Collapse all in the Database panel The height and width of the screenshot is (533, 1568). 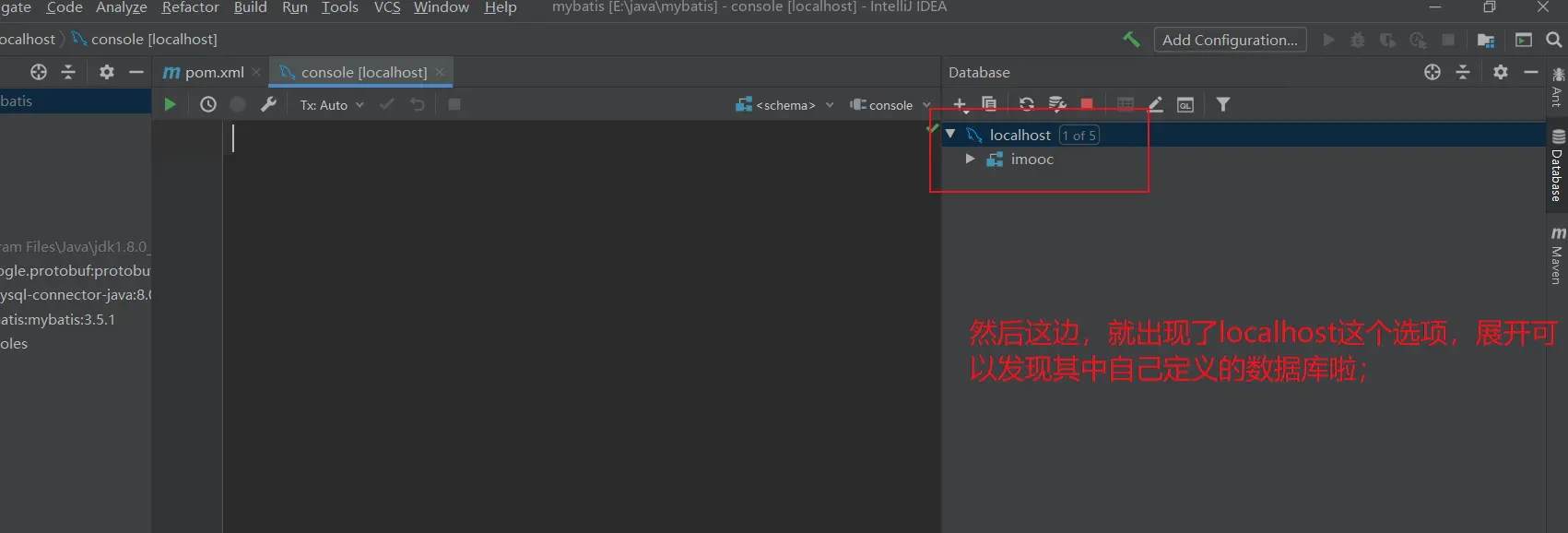1463,72
